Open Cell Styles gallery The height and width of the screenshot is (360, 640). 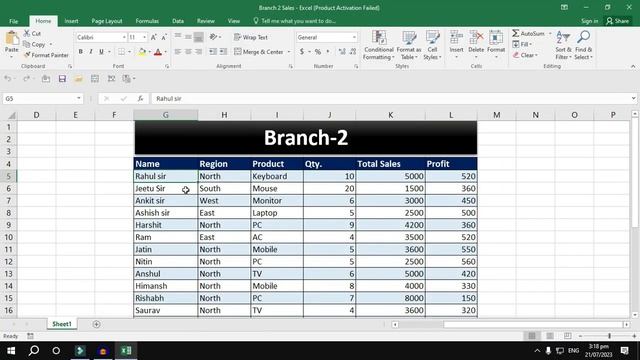[x=432, y=45]
